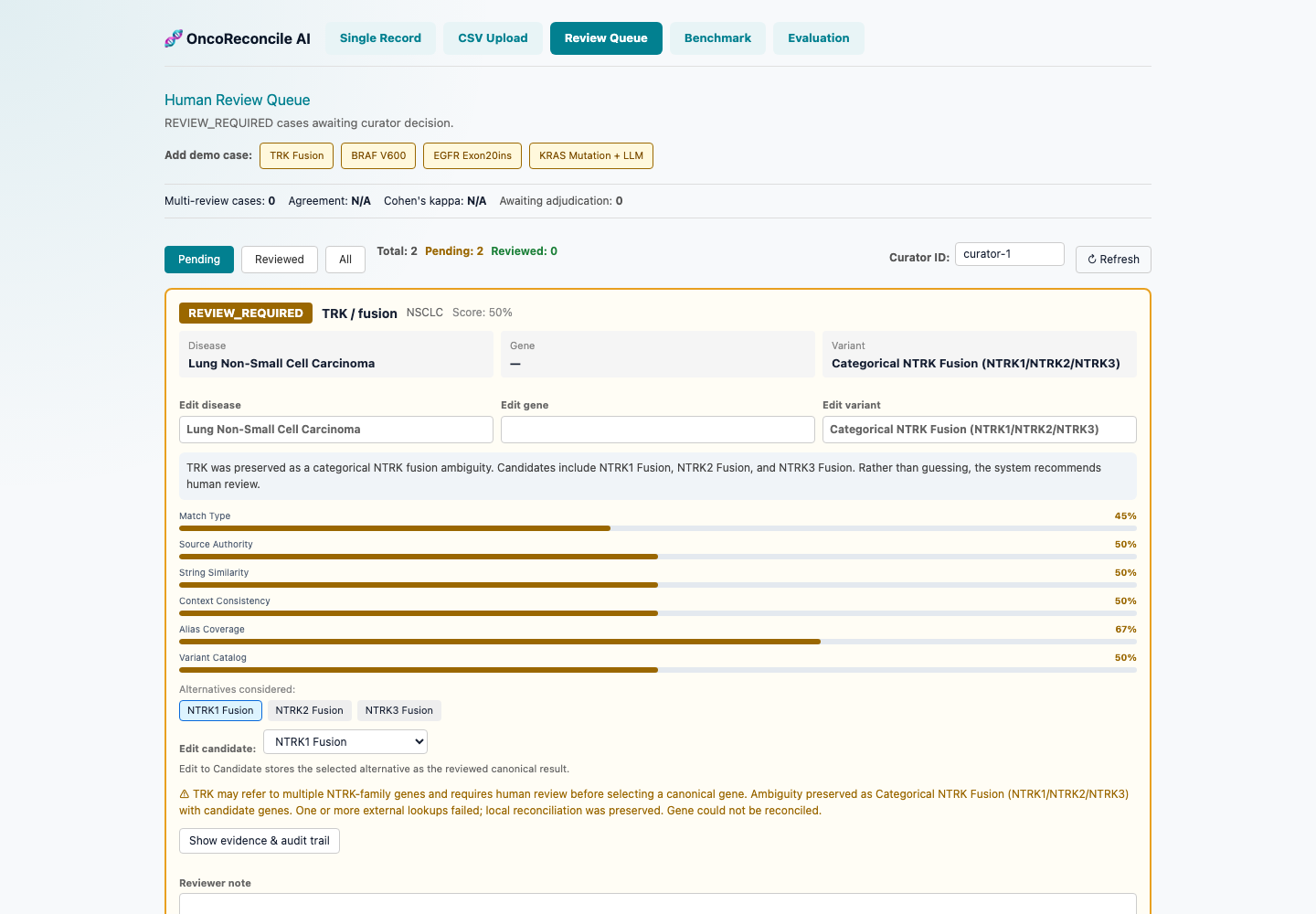
Task: Click the 'Multi-review cases: 0' stat
Action: [220, 201]
